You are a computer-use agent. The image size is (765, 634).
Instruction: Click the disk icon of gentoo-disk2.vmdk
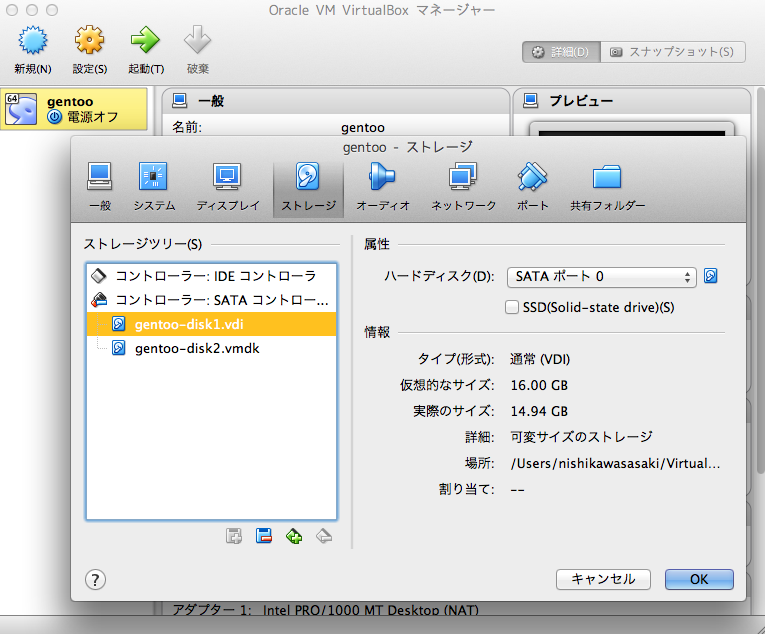pos(119,348)
